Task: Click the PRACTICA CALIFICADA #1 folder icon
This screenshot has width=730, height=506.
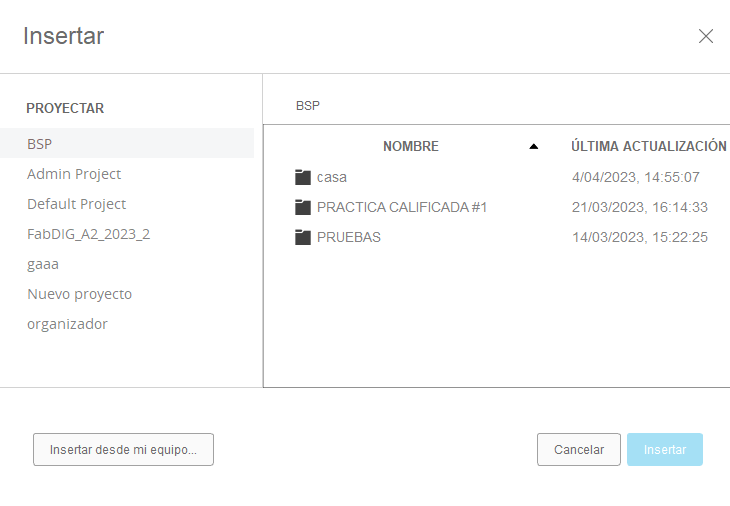Action: click(x=303, y=207)
